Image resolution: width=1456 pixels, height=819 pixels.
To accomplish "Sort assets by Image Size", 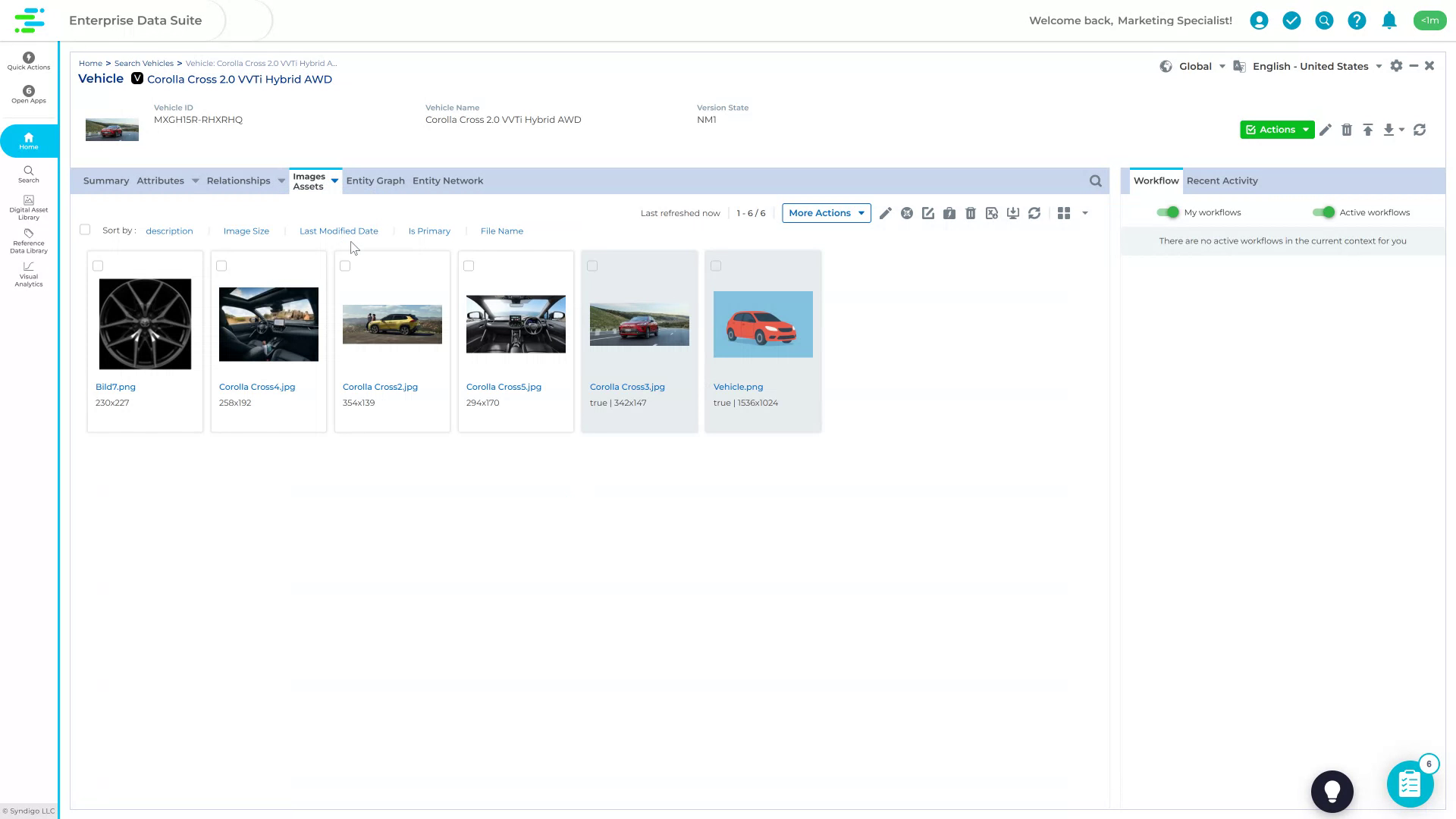I will [246, 231].
